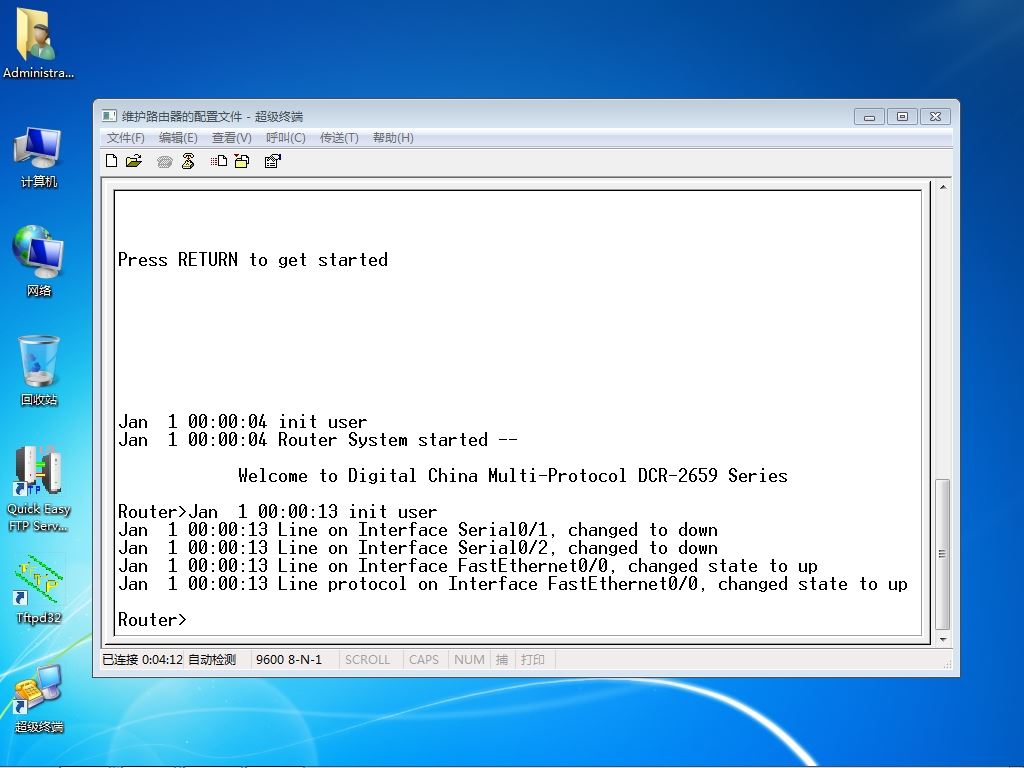Select the Tftpd32 desktop shortcut
This screenshot has height=768, width=1024.
[39, 590]
